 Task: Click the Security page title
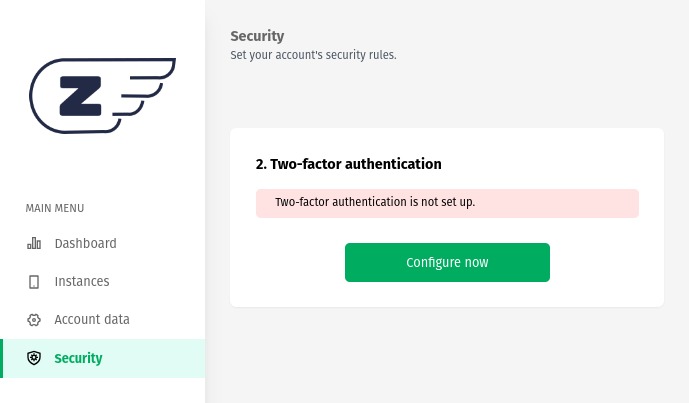[257, 37]
